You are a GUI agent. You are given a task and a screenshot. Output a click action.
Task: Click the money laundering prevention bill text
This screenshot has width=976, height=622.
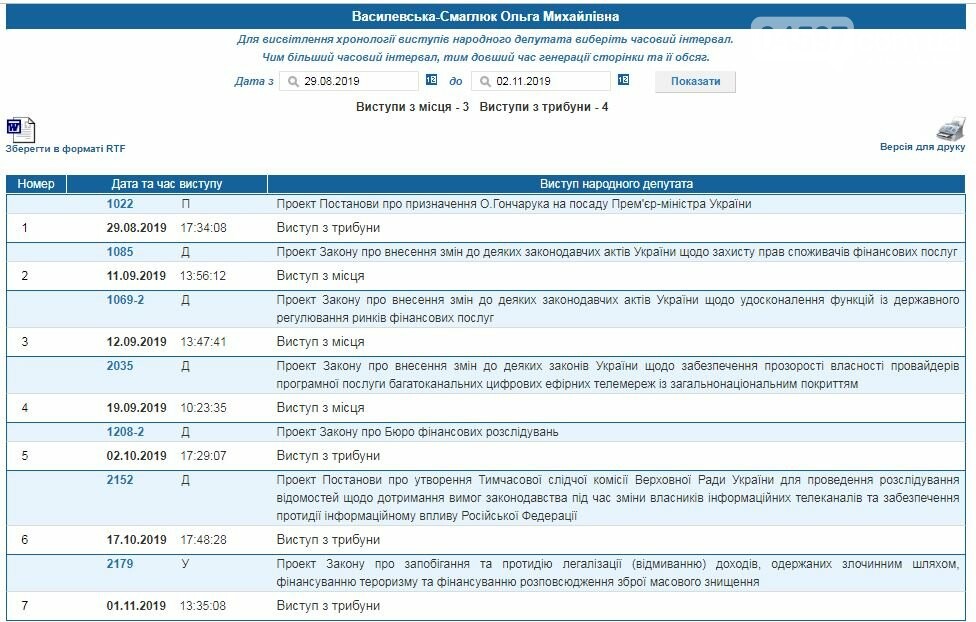click(617, 572)
